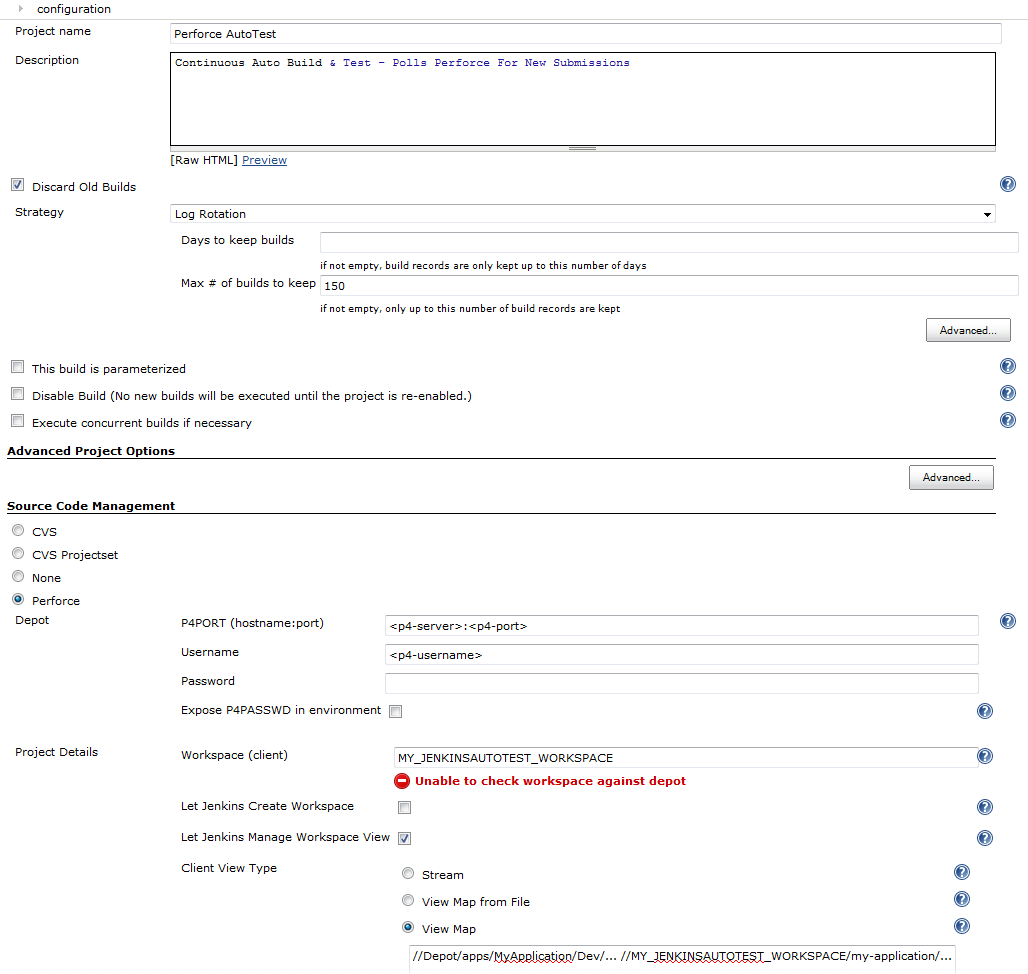Click the P4PORT hostname:port field
The image size is (1028, 974).
681,625
